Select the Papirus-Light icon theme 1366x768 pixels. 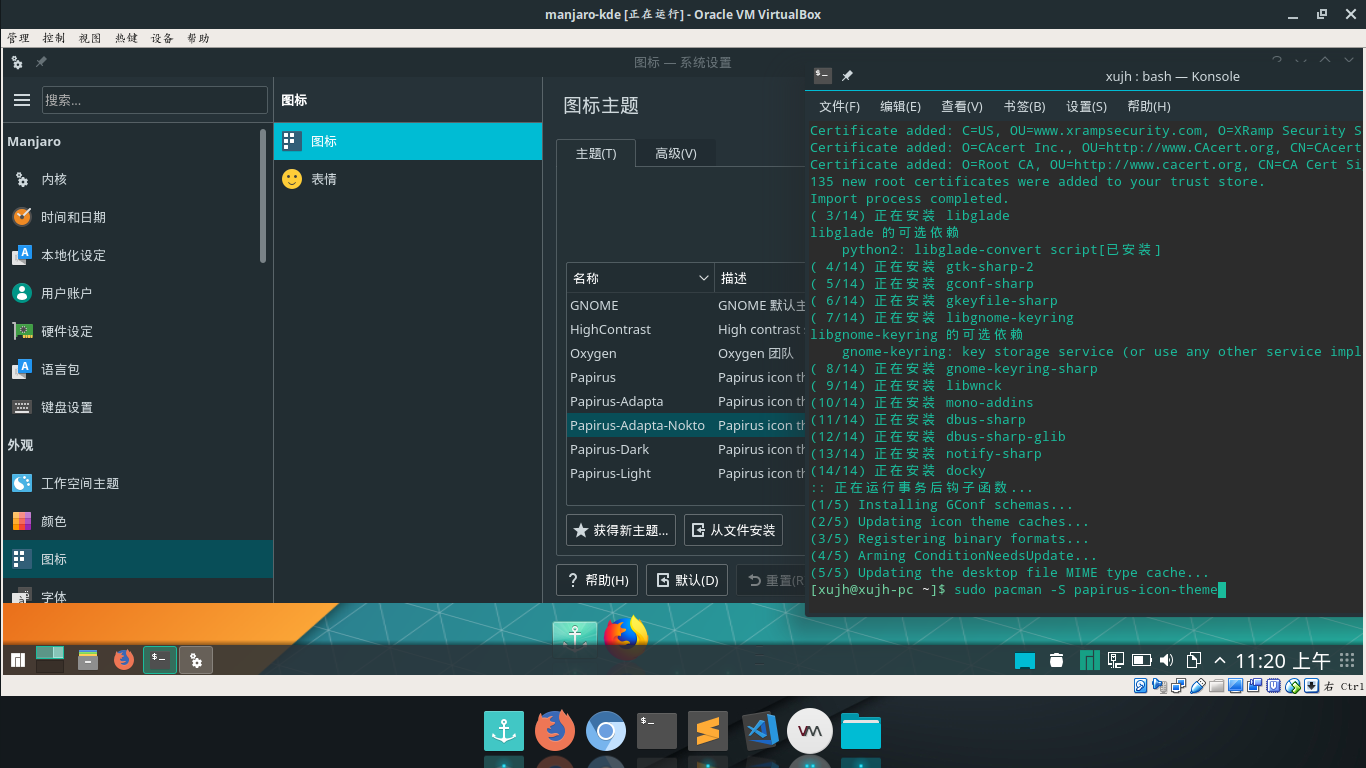pos(686,474)
